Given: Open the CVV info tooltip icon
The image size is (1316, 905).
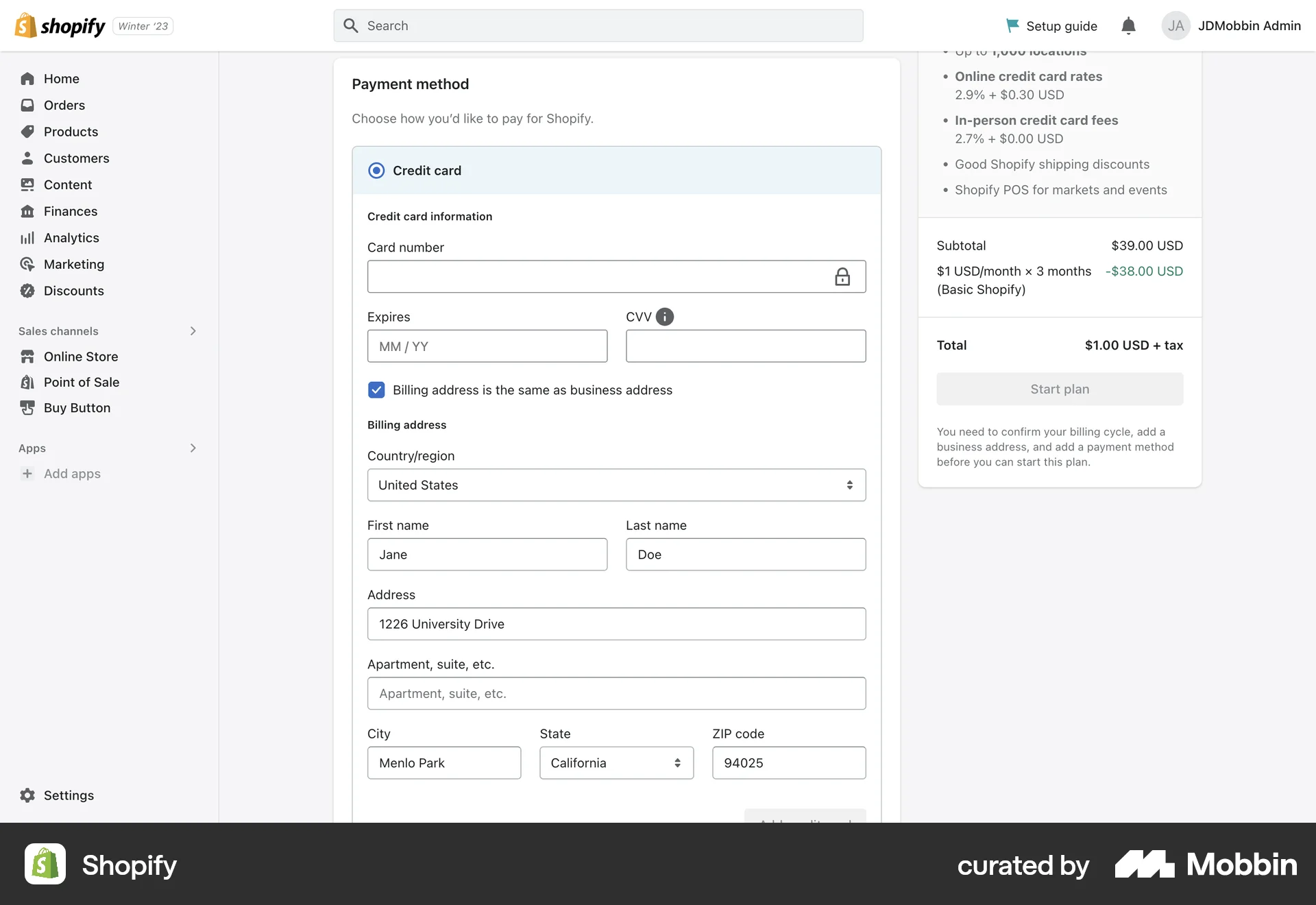Looking at the screenshot, I should pos(665,317).
